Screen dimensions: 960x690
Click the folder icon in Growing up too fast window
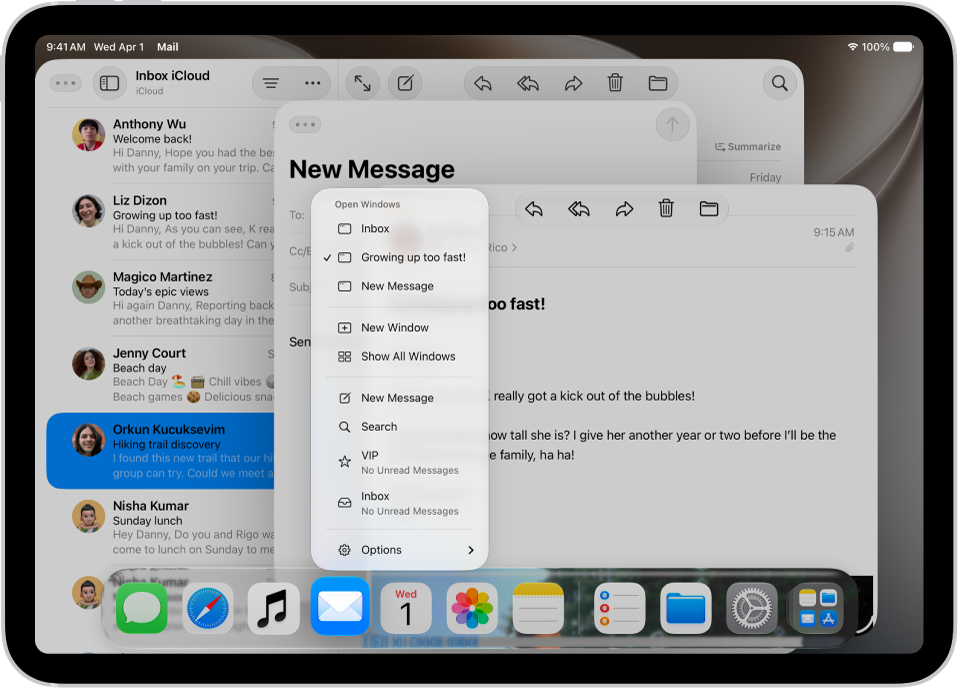tap(708, 209)
